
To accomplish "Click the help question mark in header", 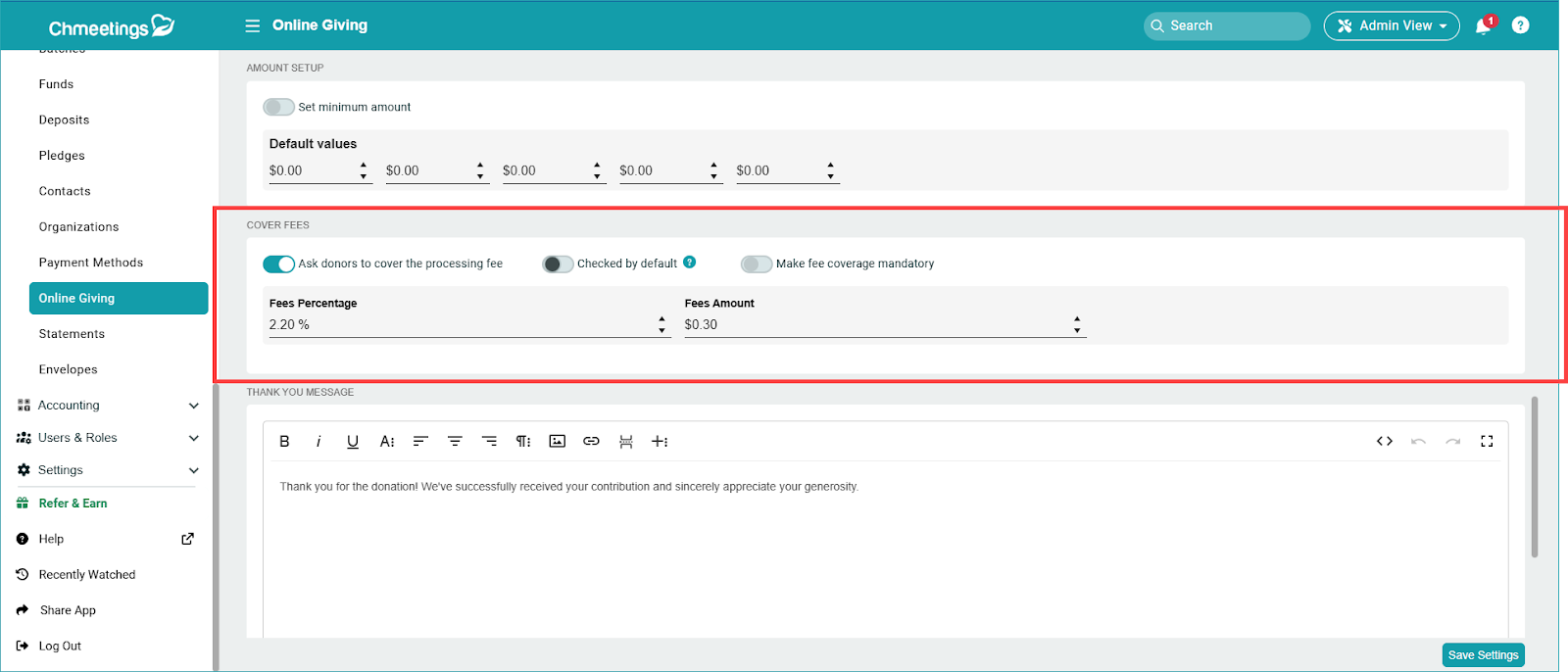I will click(x=1520, y=25).
